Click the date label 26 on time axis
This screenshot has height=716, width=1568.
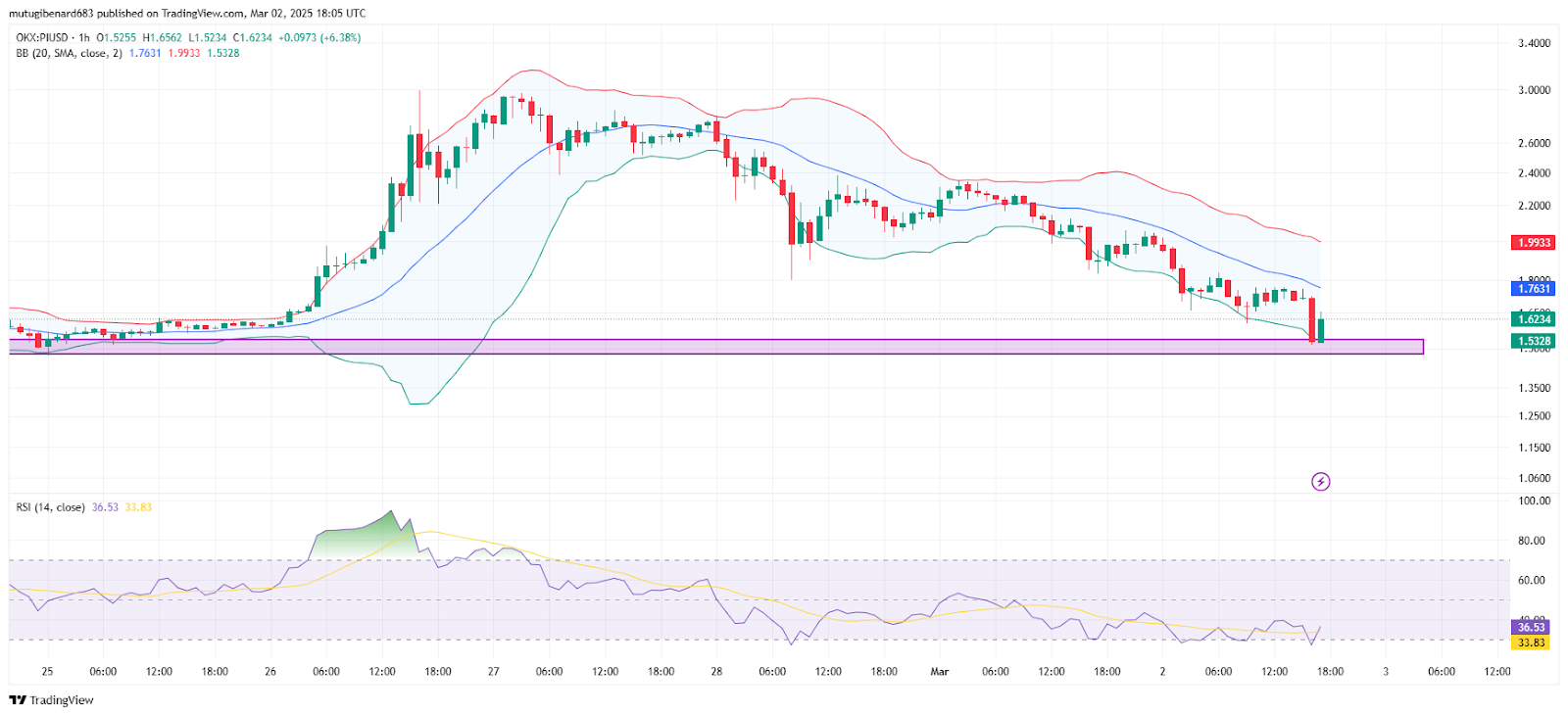click(270, 672)
